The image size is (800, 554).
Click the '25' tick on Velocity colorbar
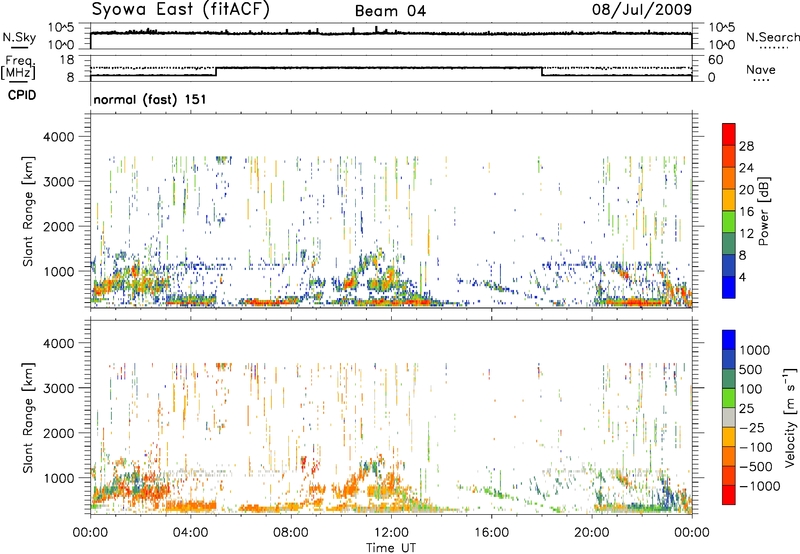(x=746, y=408)
